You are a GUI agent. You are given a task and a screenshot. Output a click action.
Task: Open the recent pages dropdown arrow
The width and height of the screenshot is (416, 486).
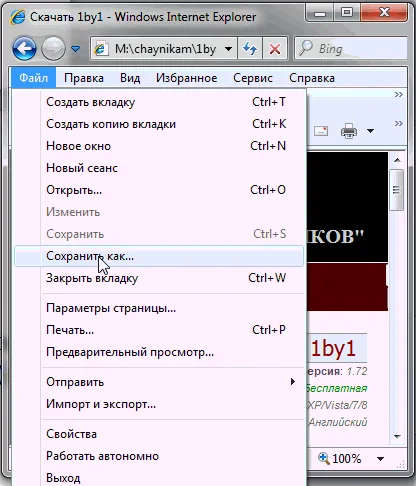(76, 49)
